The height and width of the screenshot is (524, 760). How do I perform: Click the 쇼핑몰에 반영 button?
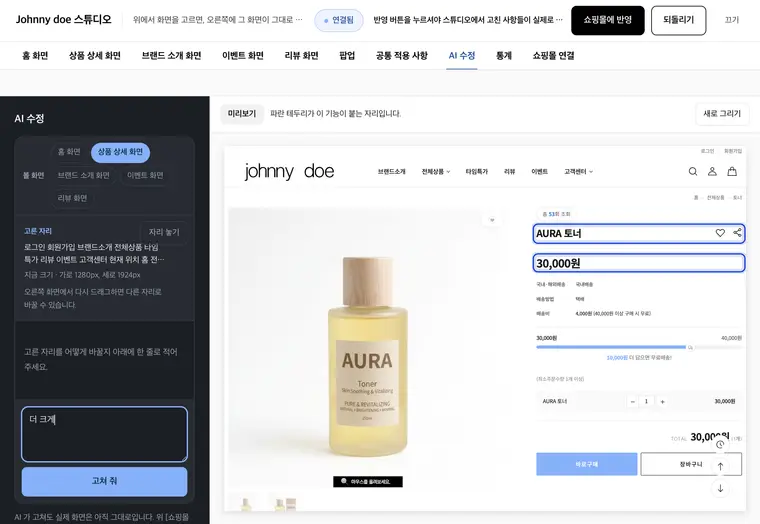click(x=607, y=20)
